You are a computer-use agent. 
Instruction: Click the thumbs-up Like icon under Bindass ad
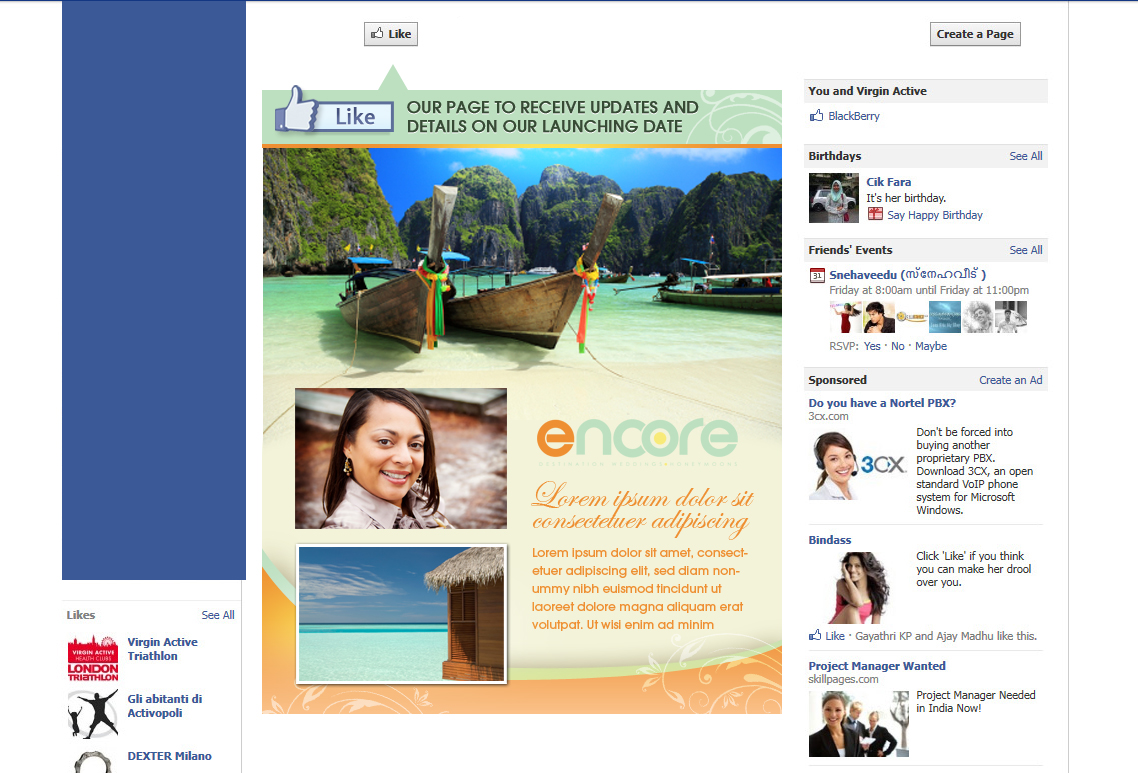click(815, 636)
